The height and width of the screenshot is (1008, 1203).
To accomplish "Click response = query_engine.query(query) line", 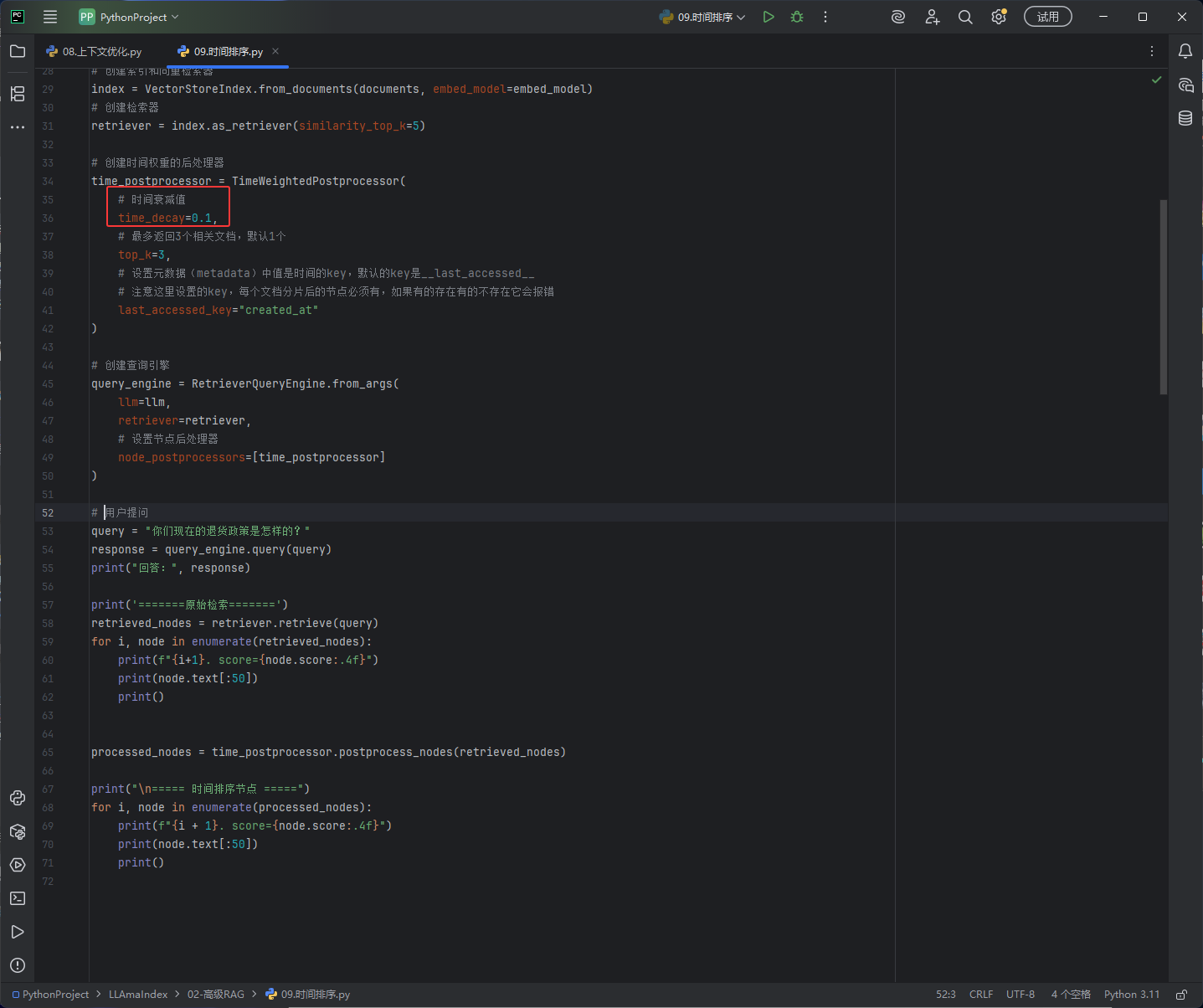I will 211,549.
